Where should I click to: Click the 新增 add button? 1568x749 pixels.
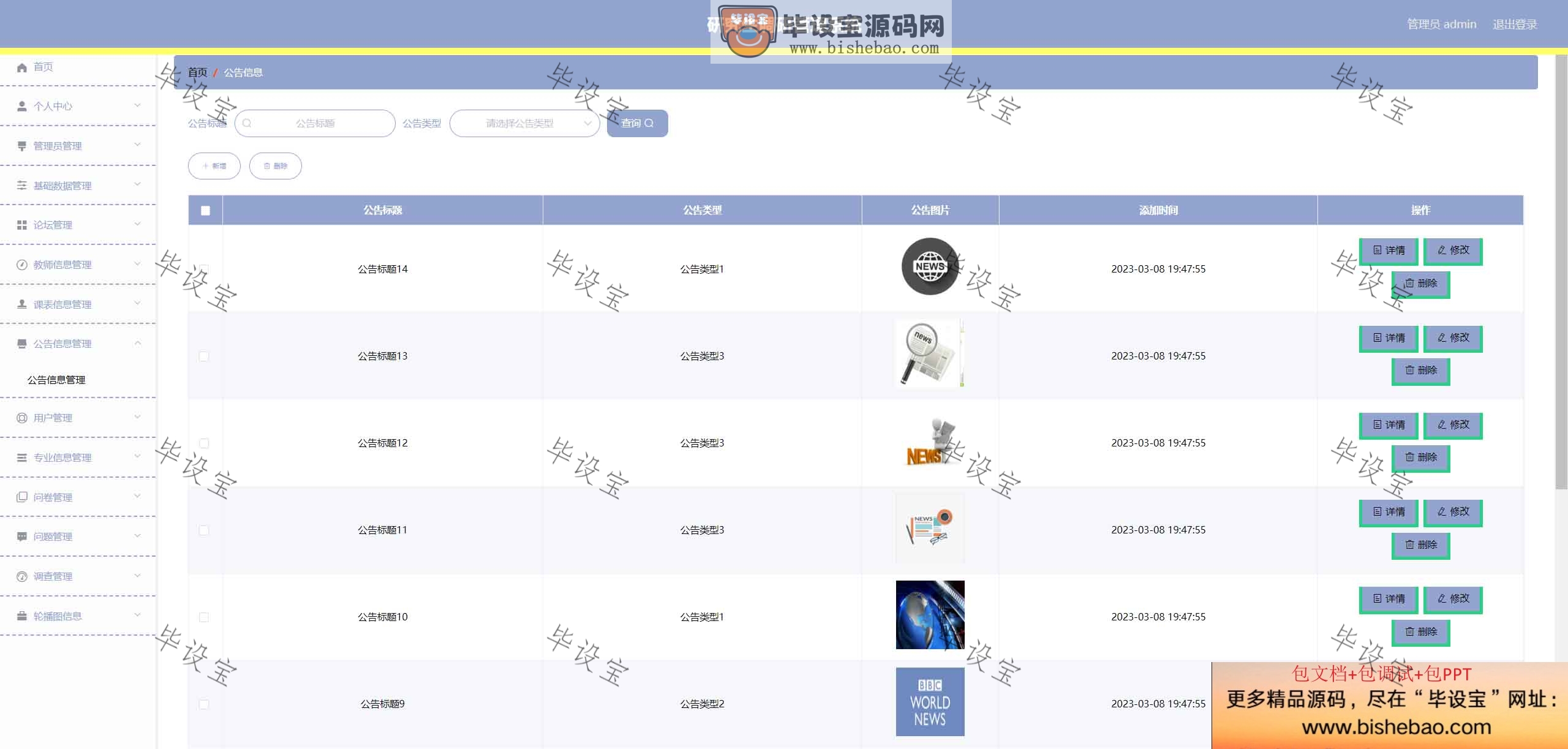pyautogui.click(x=214, y=166)
